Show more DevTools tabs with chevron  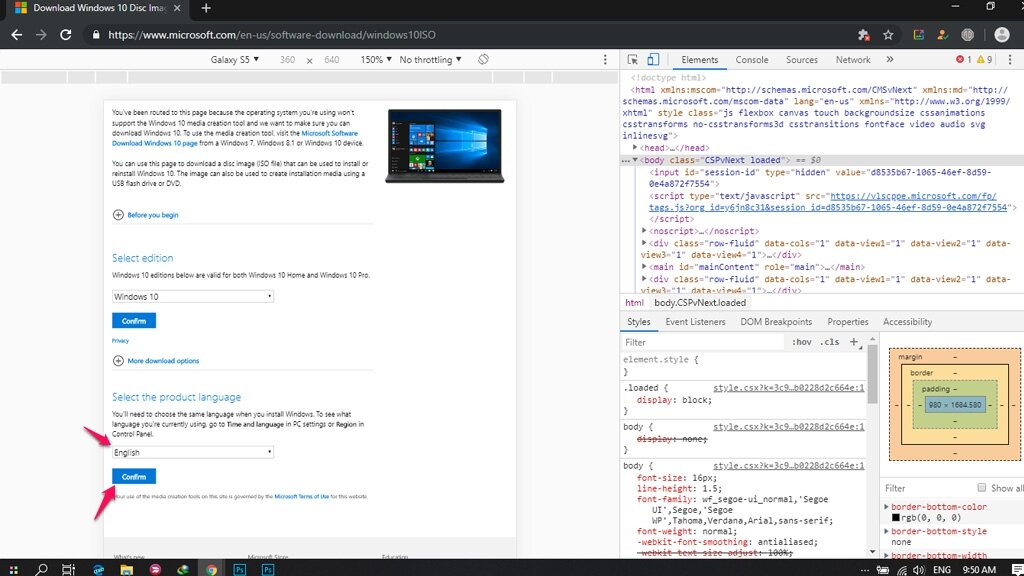[x=889, y=59]
